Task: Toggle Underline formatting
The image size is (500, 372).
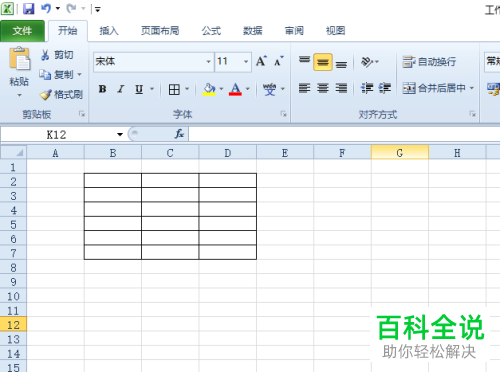Action: [139, 89]
